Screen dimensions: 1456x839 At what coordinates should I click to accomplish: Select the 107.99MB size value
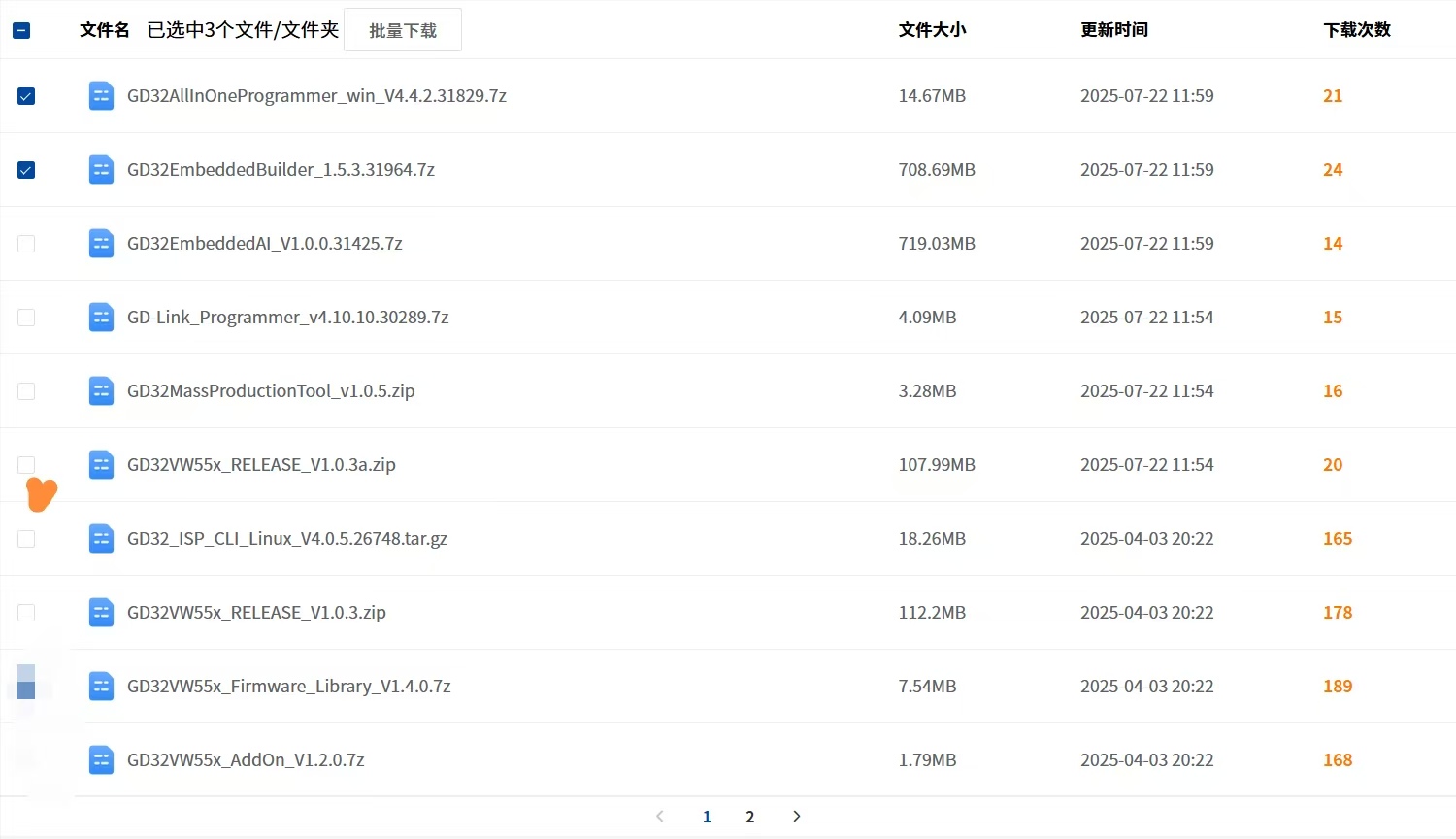coord(937,465)
